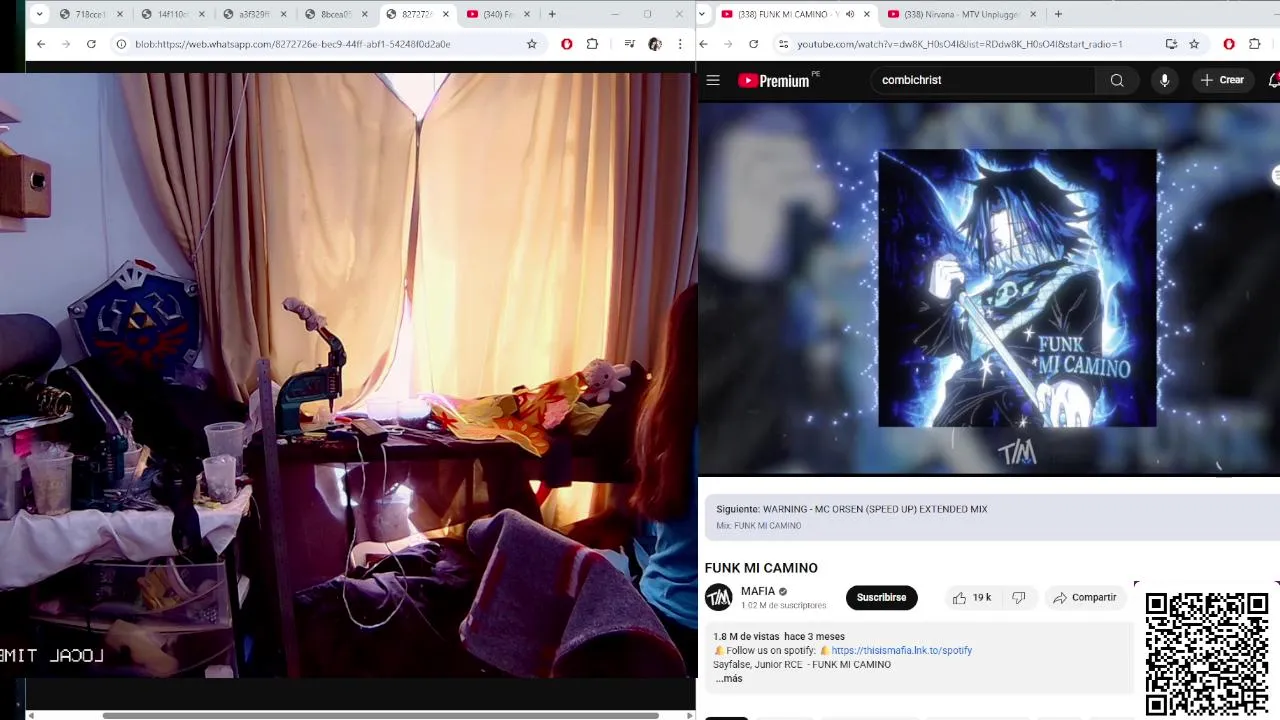Click the Suscribirse button
1280x720 pixels.
[x=881, y=598]
